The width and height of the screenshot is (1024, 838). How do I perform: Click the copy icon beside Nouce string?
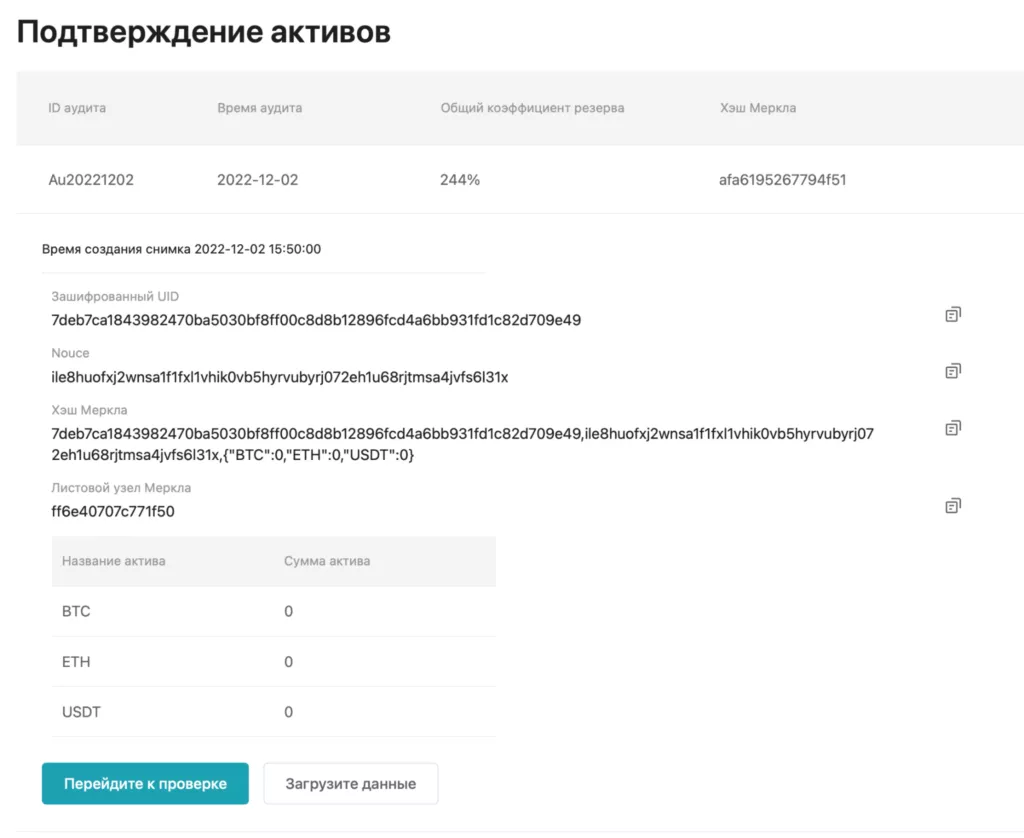click(952, 370)
